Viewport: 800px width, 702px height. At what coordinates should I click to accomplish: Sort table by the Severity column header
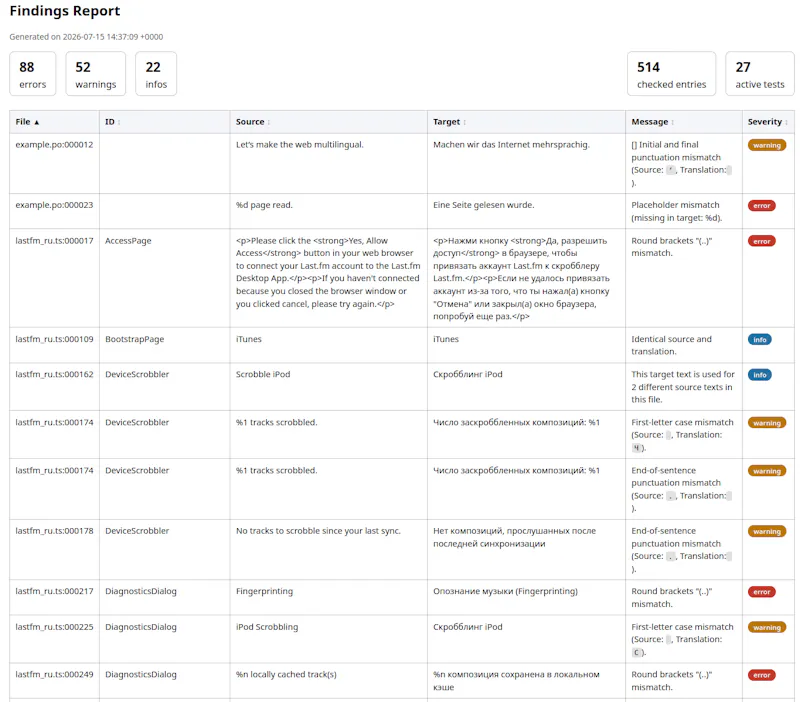pos(768,122)
